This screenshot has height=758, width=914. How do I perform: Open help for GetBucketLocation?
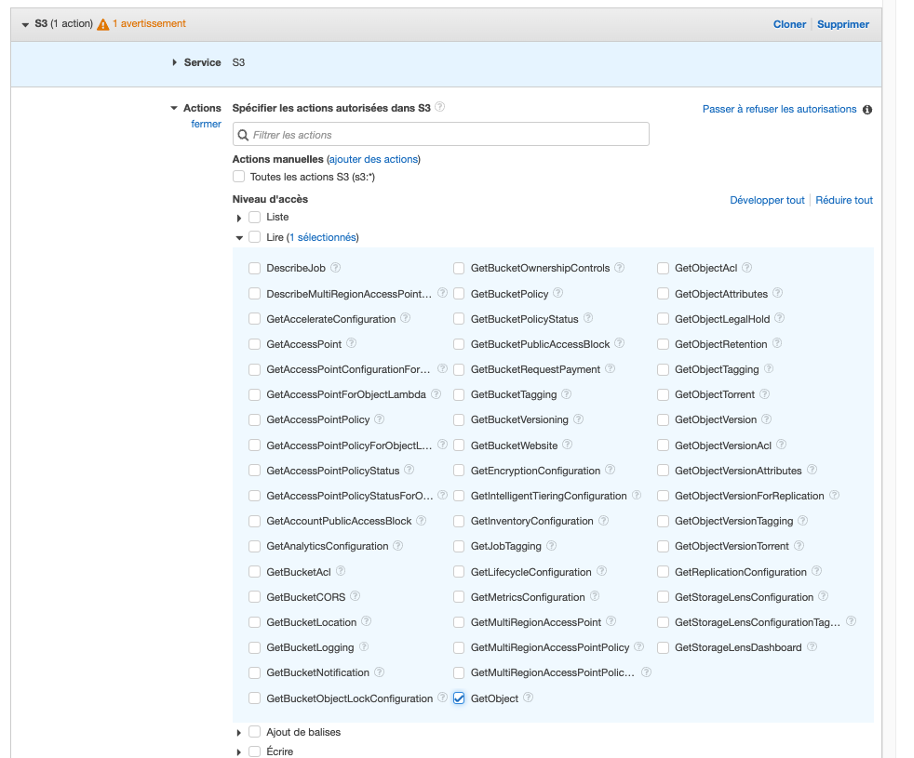pos(366,622)
